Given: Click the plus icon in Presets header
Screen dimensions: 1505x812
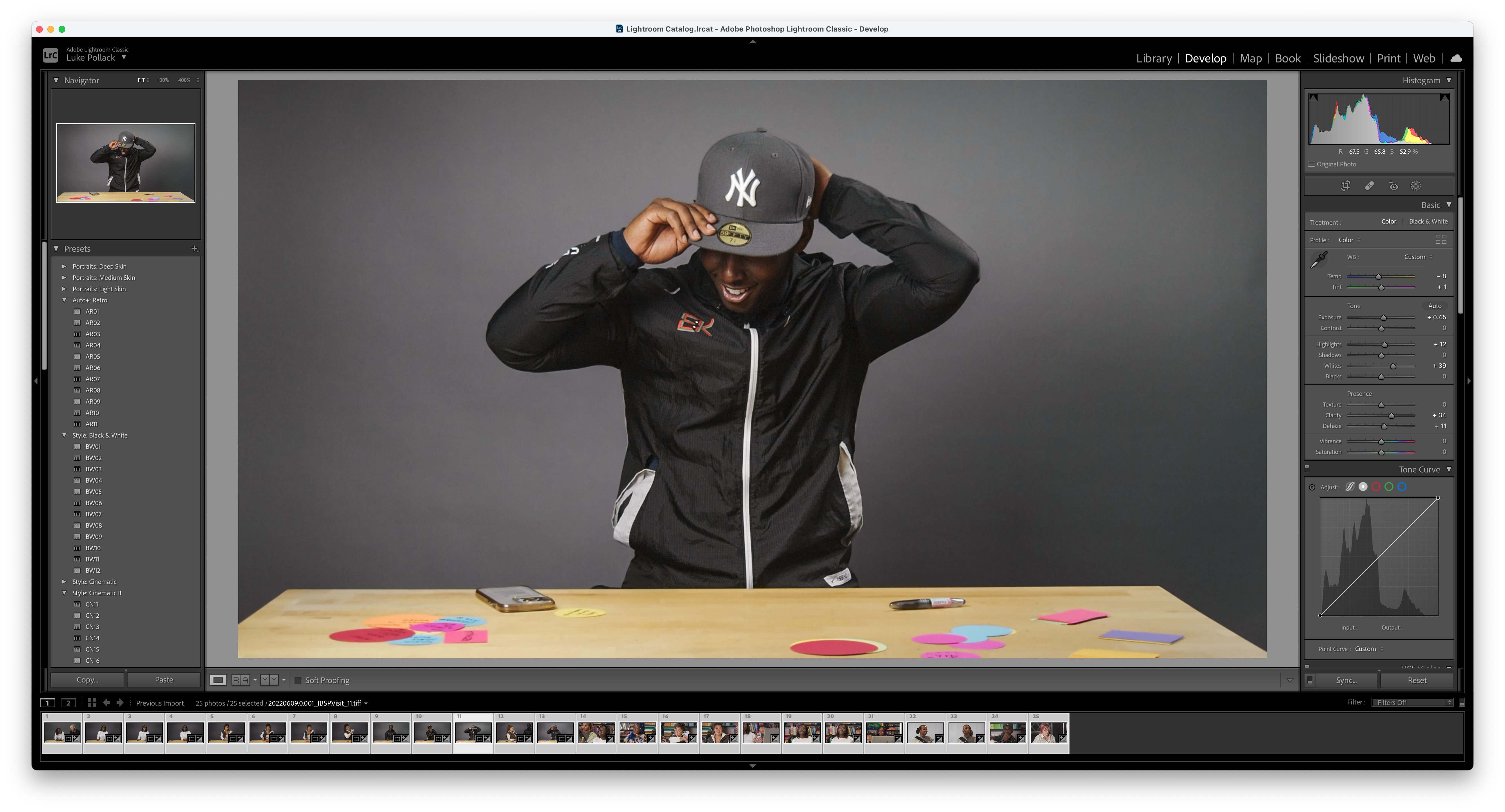Looking at the screenshot, I should coord(195,248).
